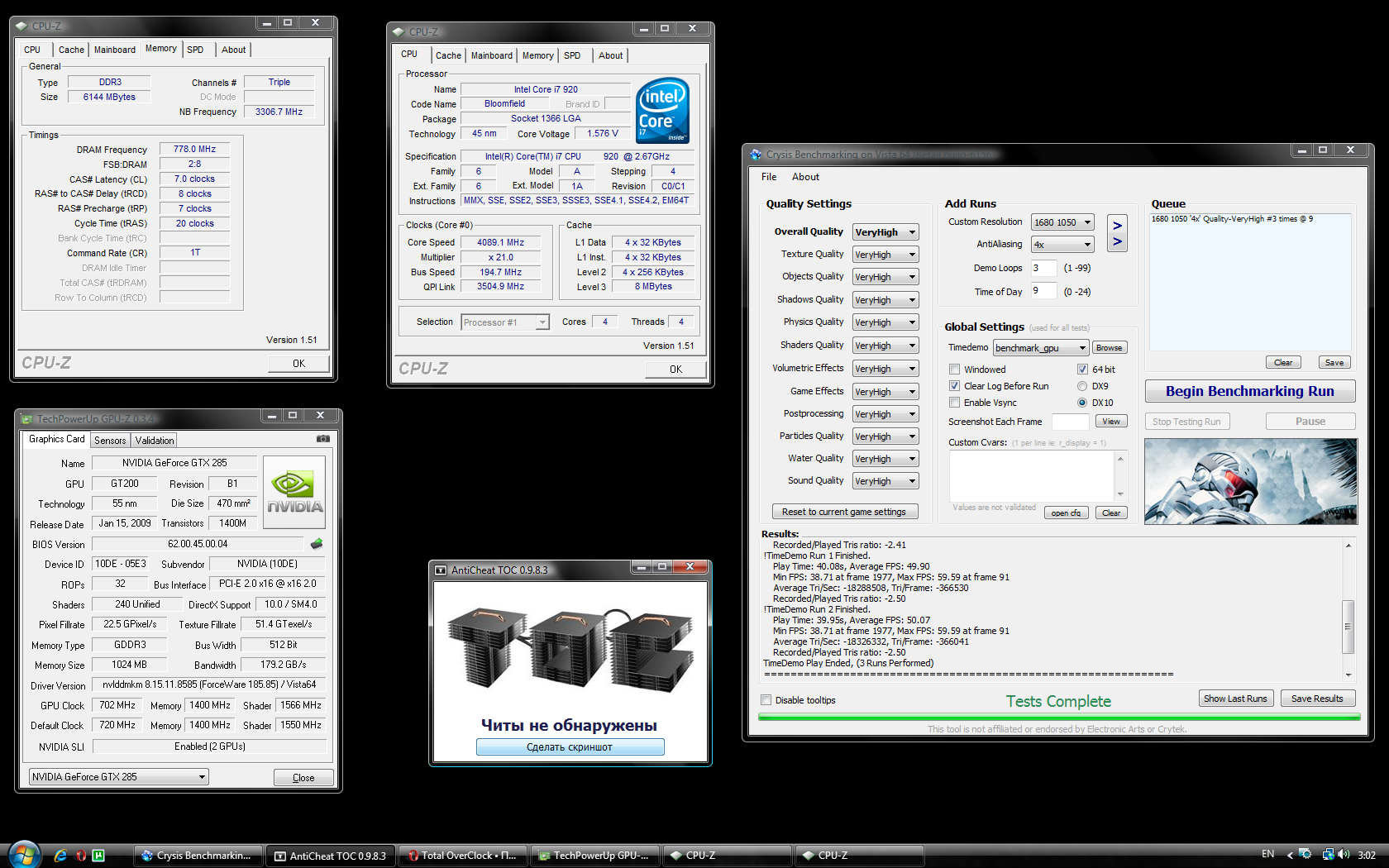Image resolution: width=1389 pixels, height=868 pixels.
Task: Check Disable tooltips
Action: click(x=766, y=700)
